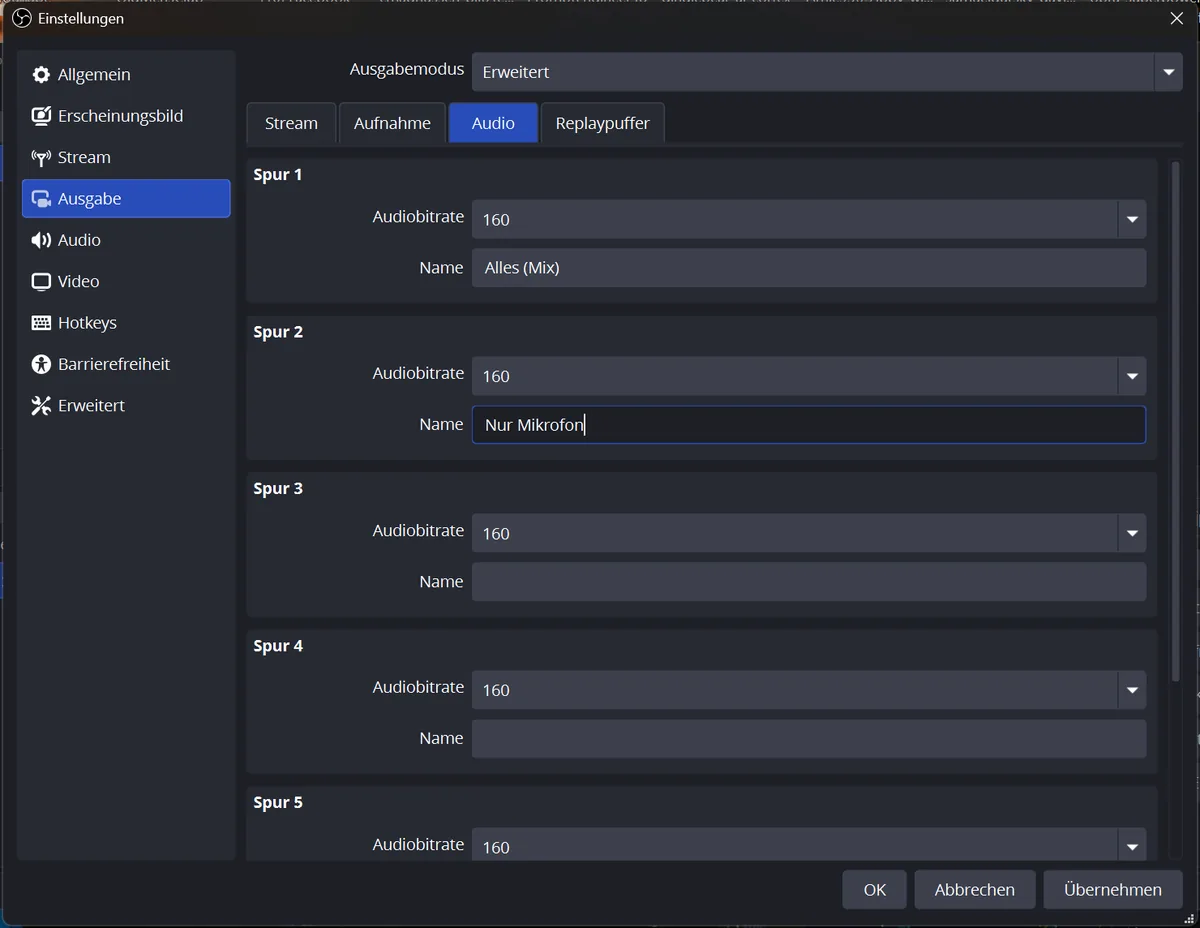Open the Allgemein gear icon in sidebar
Image resolution: width=1200 pixels, height=928 pixels.
coord(41,75)
